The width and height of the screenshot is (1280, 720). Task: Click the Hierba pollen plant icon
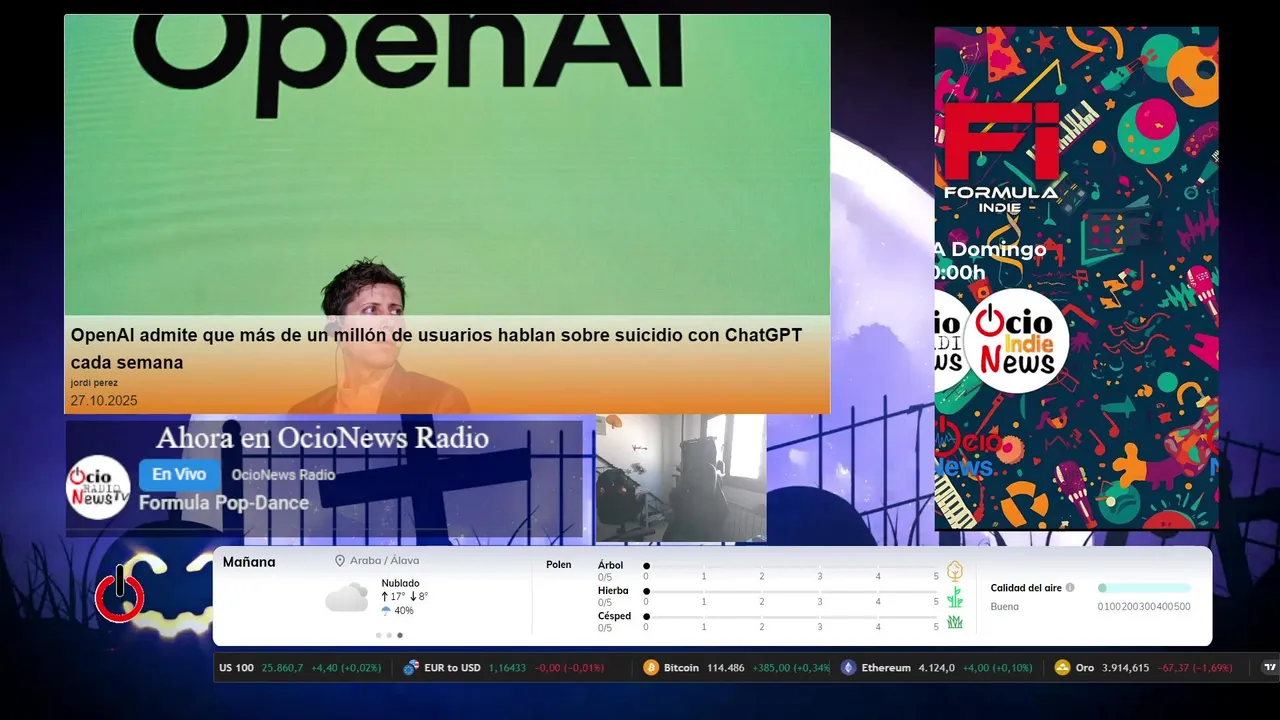tap(955, 597)
